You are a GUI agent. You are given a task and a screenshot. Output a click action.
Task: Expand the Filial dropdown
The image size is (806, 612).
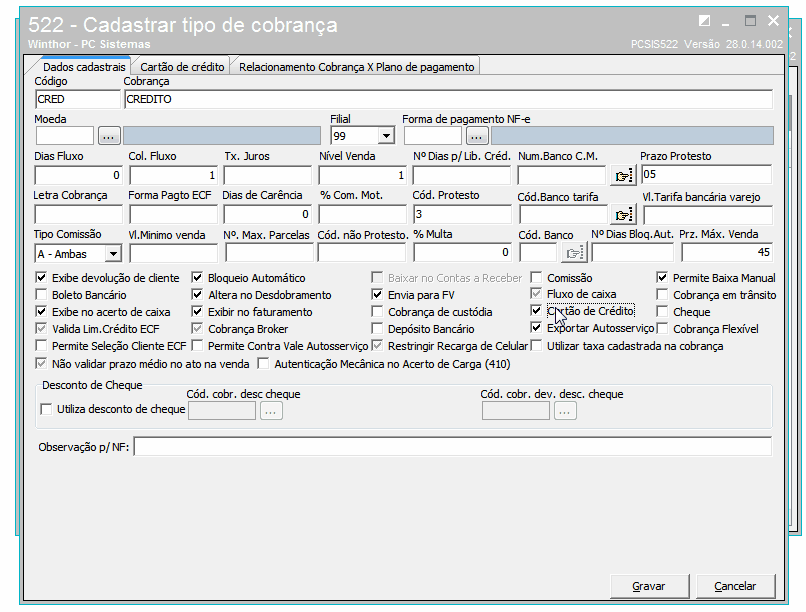coord(386,136)
